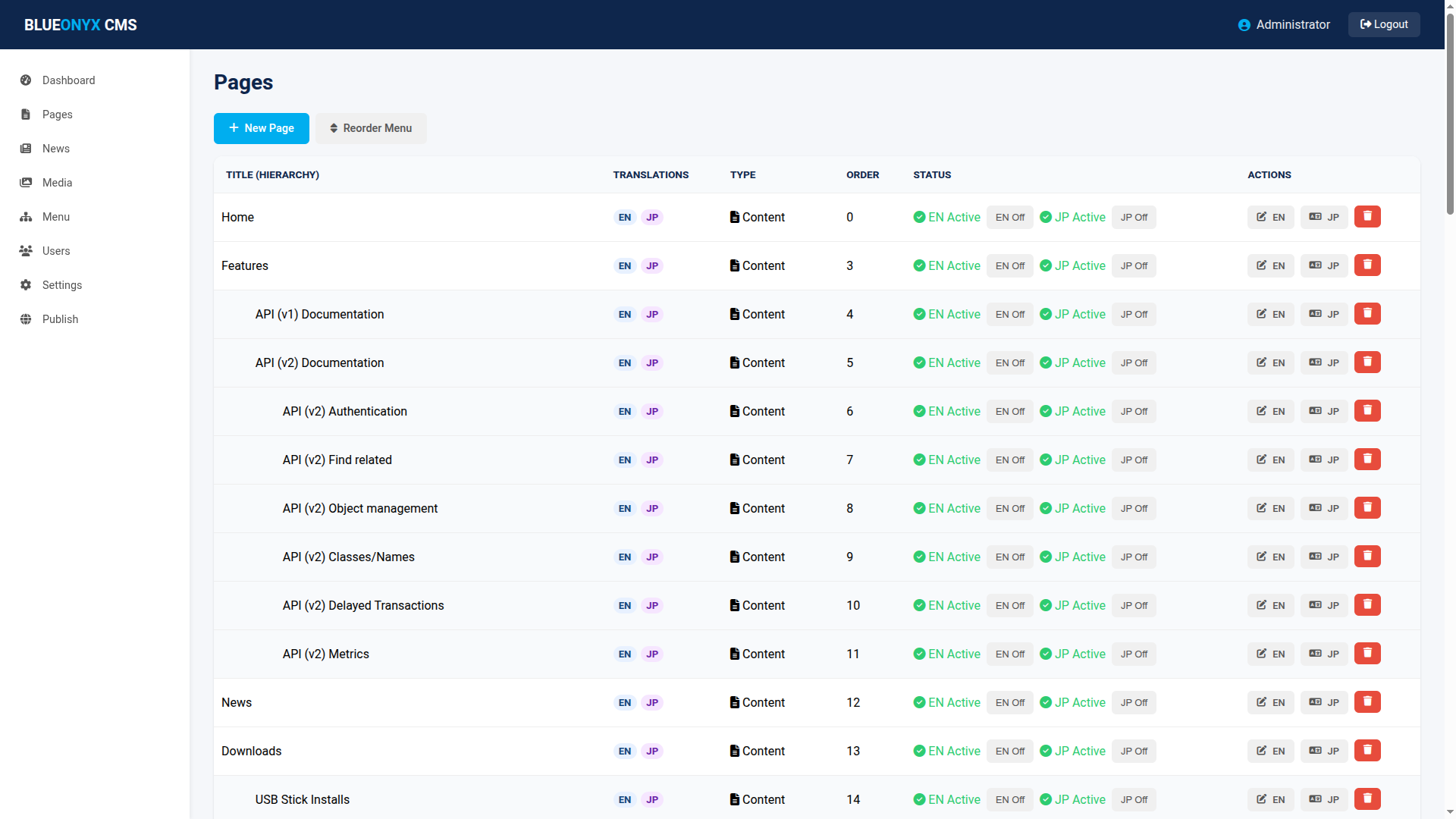The image size is (1456, 819).
Task: Click the Settings gear icon
Action: [26, 285]
